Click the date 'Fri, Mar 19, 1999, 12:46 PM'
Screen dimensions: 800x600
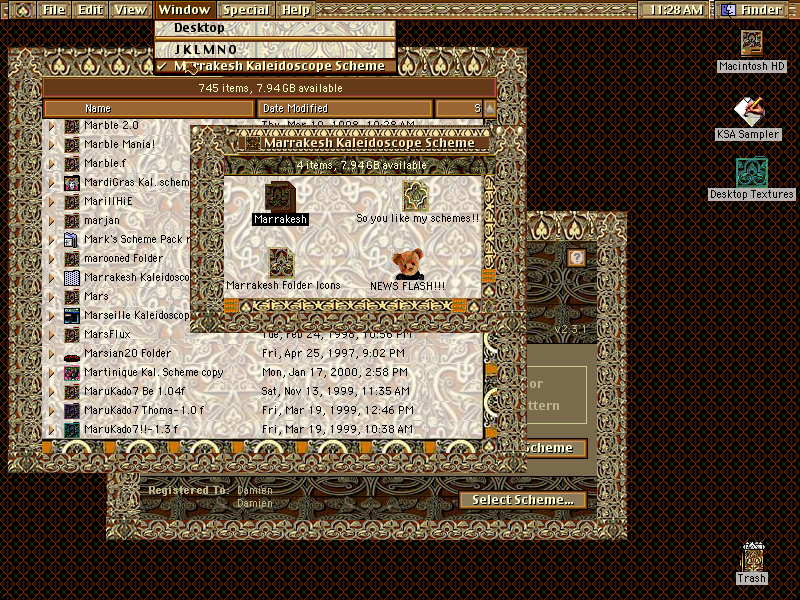pyautogui.click(x=337, y=410)
